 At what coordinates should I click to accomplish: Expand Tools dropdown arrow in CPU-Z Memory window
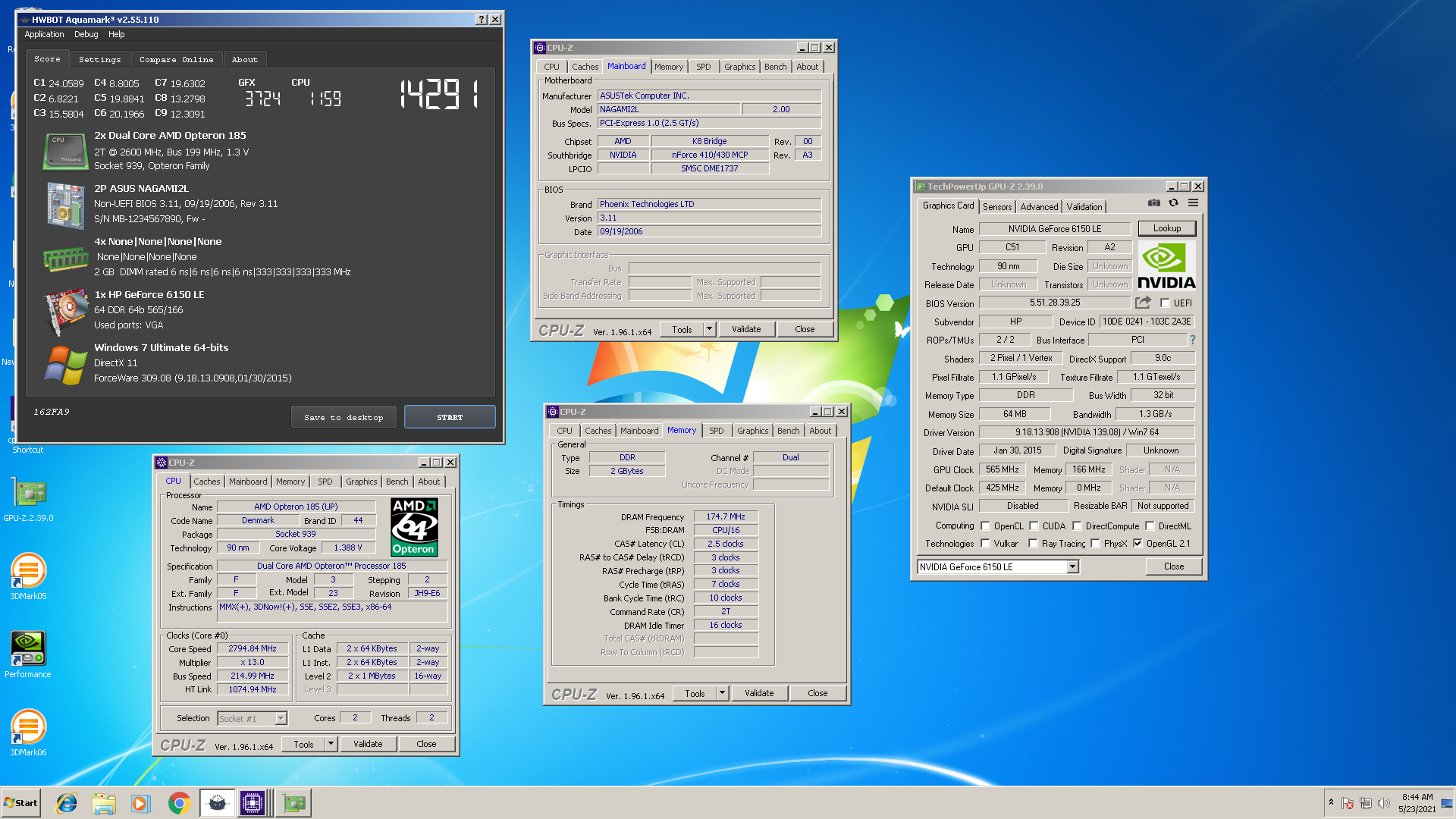click(722, 693)
